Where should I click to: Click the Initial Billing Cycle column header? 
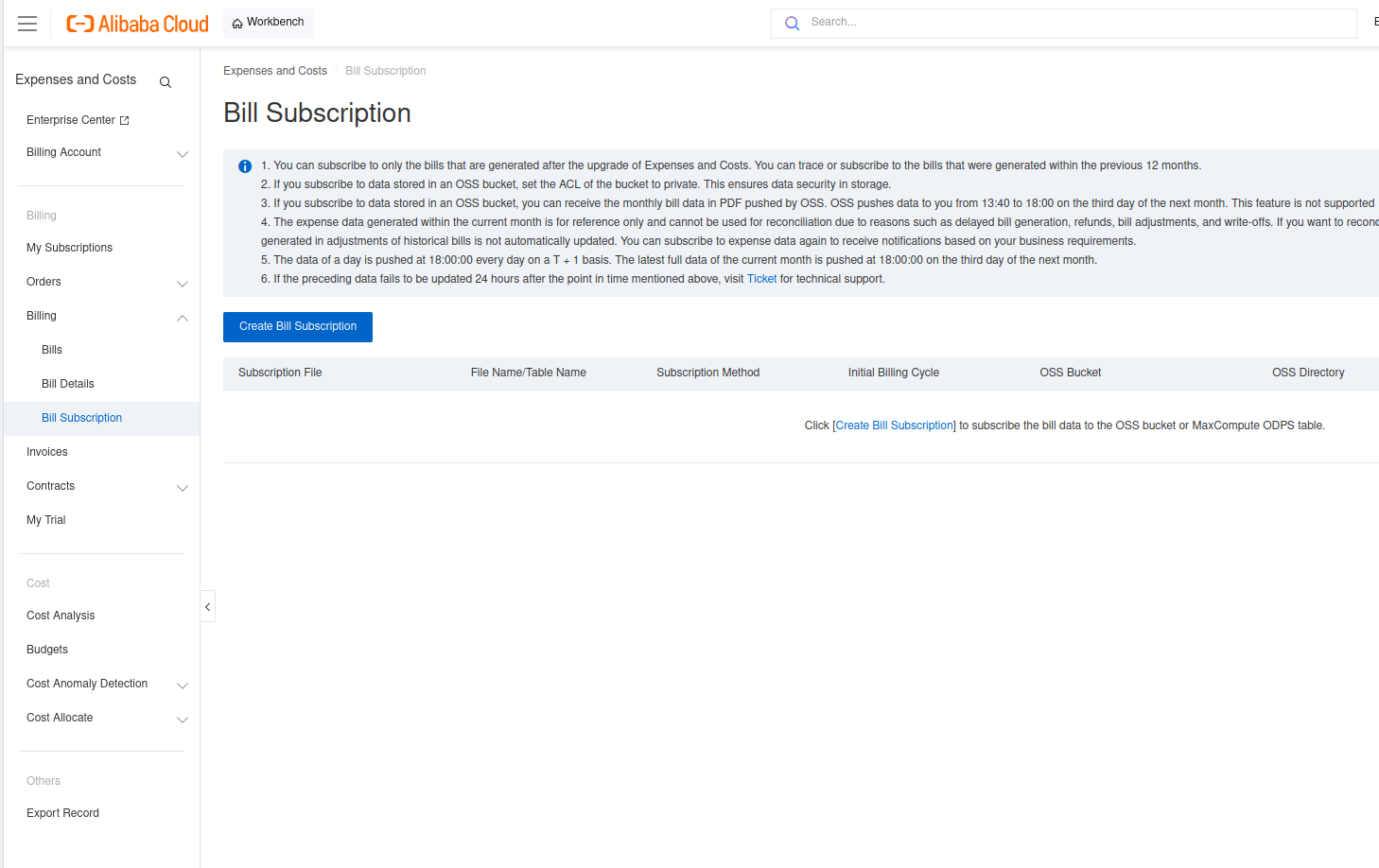pyautogui.click(x=894, y=373)
